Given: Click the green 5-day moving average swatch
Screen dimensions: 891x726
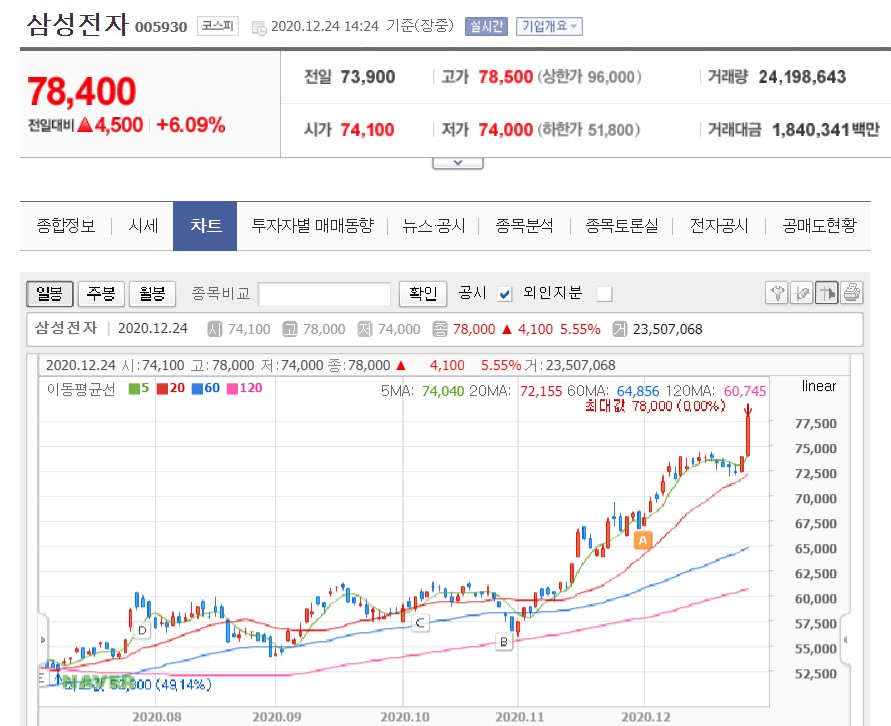Looking at the screenshot, I should coord(134,389).
